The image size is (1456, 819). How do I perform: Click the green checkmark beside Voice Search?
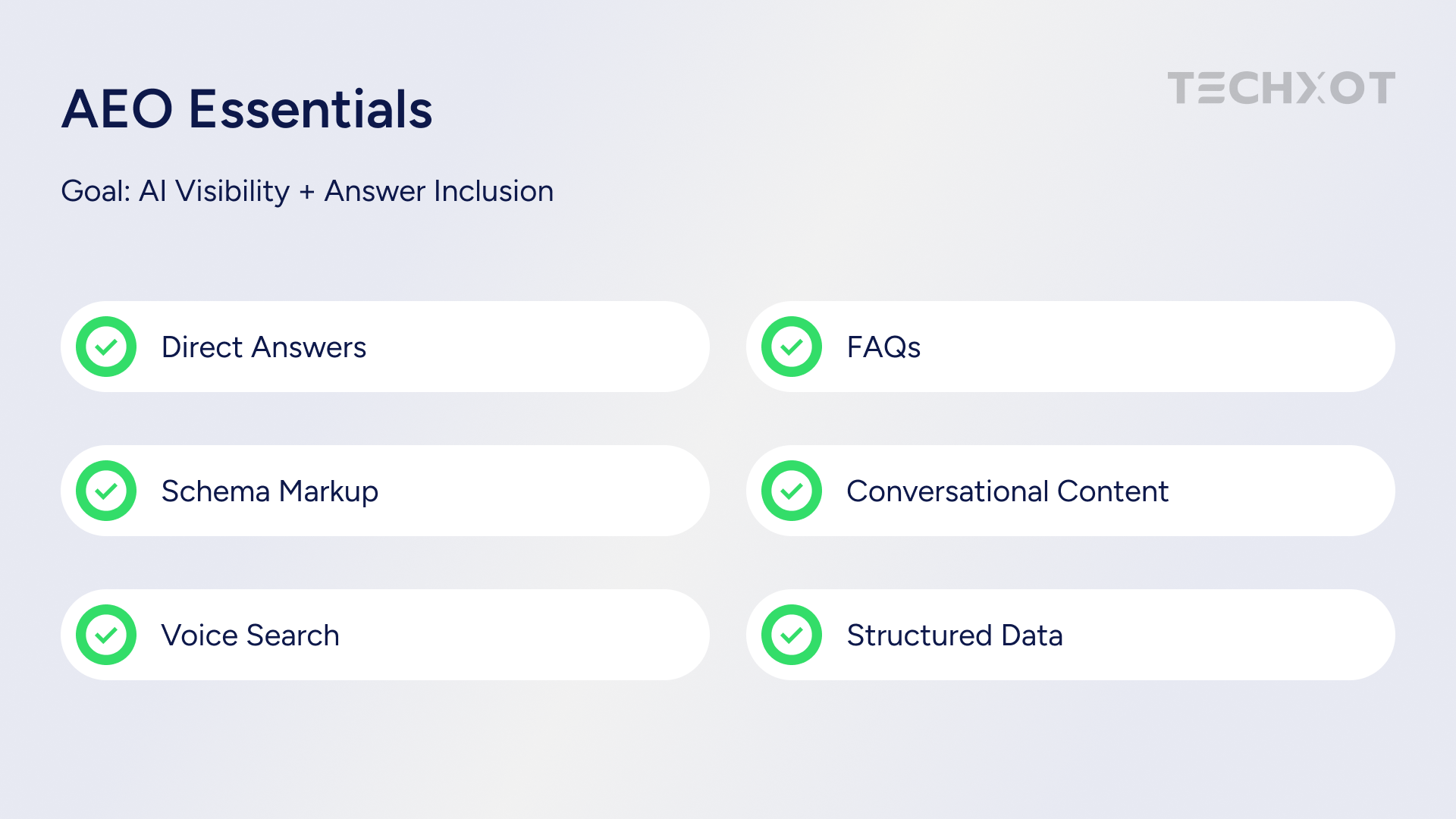pyautogui.click(x=106, y=635)
